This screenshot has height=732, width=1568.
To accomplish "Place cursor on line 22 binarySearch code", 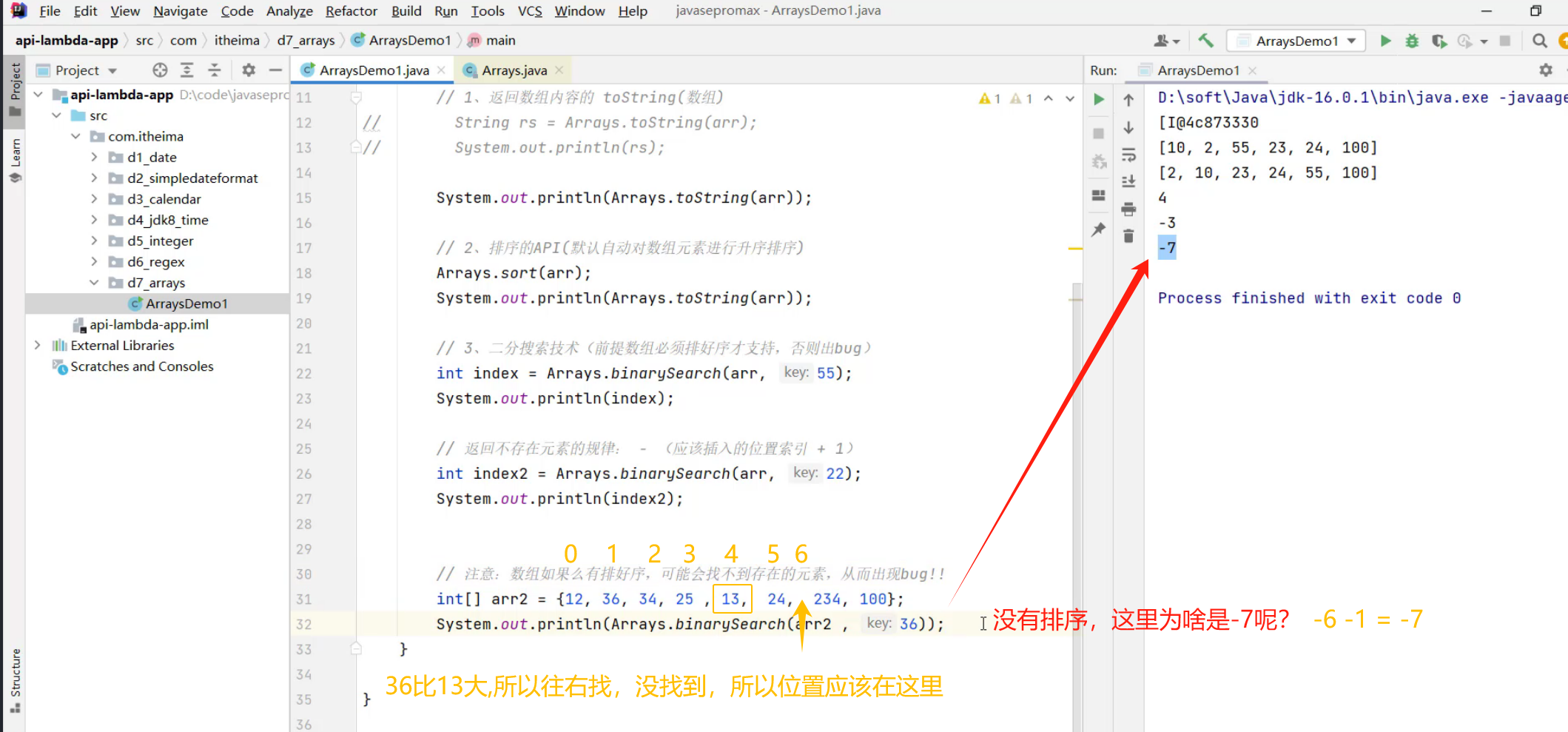I will [x=644, y=373].
